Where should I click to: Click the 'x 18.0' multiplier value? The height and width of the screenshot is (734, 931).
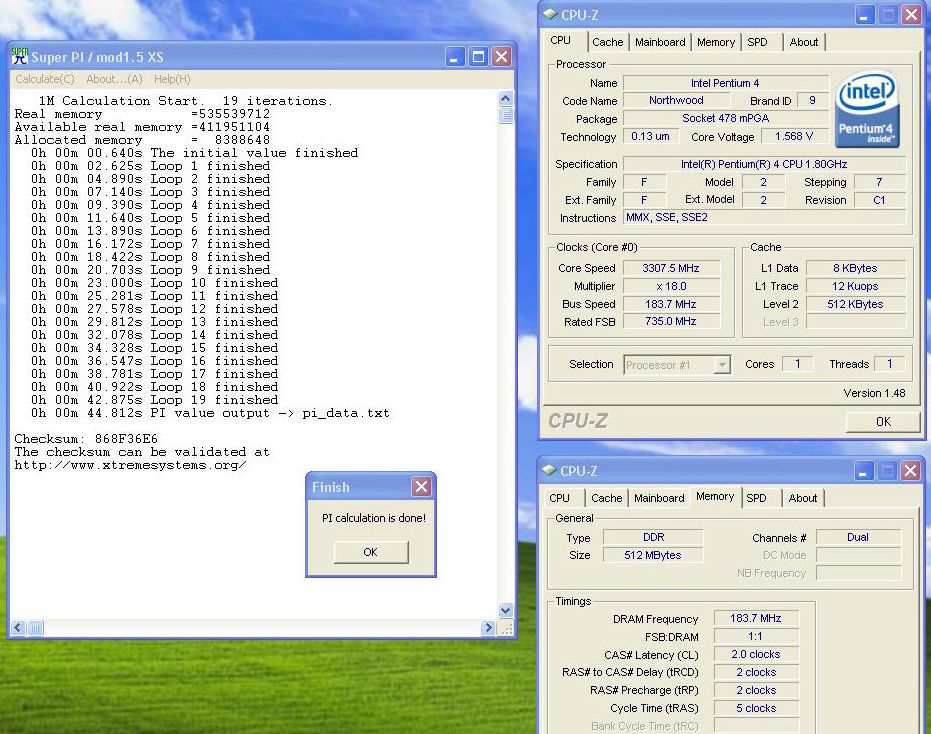pos(671,286)
